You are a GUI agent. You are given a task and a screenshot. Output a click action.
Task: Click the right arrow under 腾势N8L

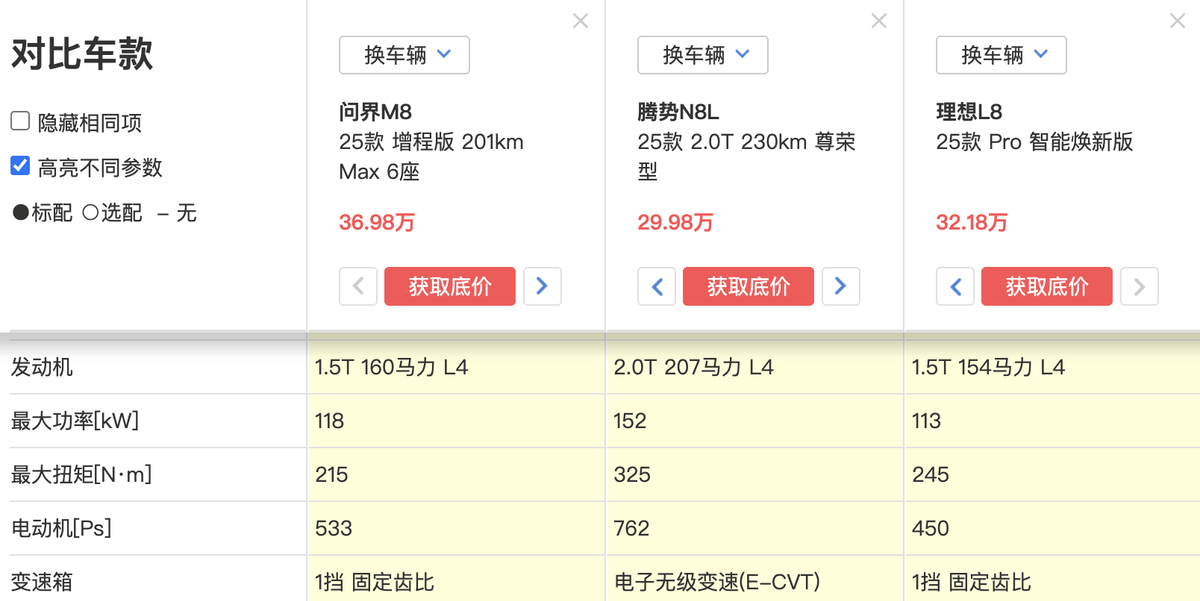coord(841,286)
